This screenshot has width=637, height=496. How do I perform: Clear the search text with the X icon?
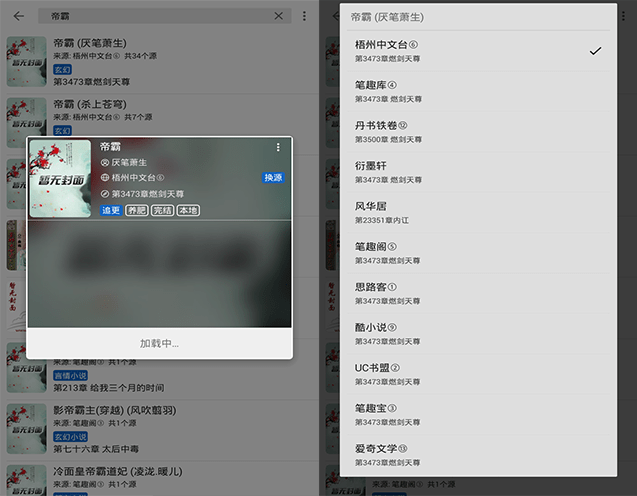coord(279,16)
